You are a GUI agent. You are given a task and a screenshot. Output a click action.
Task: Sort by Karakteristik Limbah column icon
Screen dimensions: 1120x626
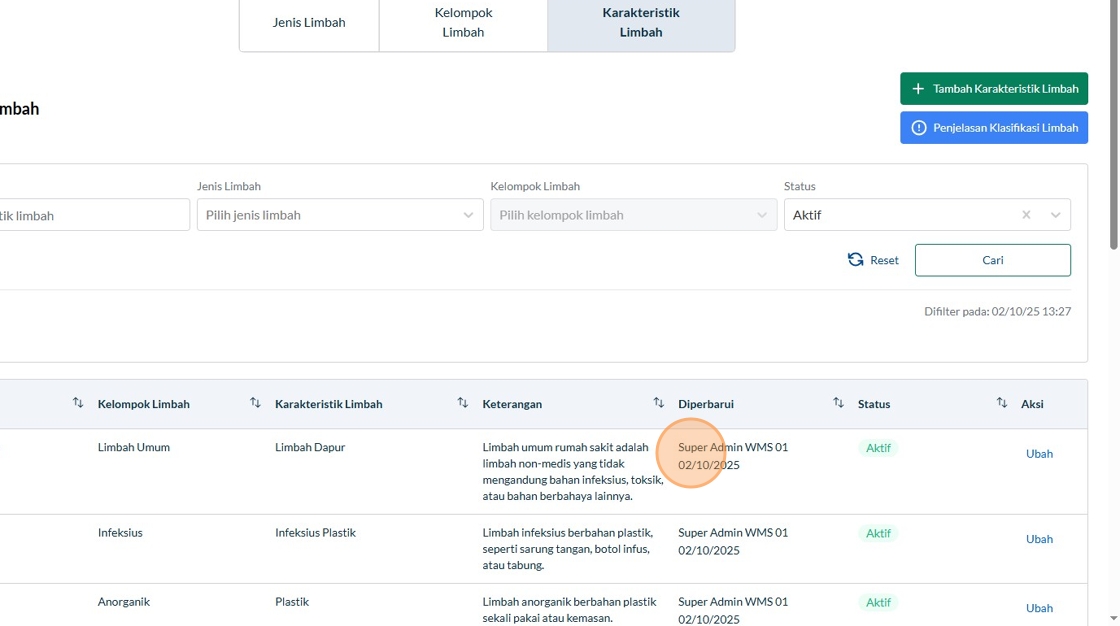(462, 403)
